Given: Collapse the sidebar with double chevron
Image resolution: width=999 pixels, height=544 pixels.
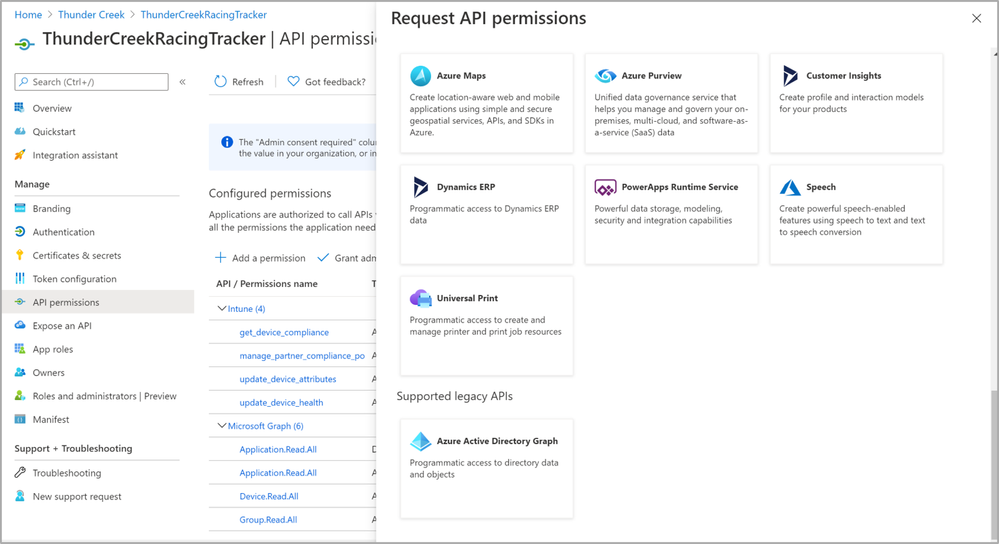Looking at the screenshot, I should [182, 82].
